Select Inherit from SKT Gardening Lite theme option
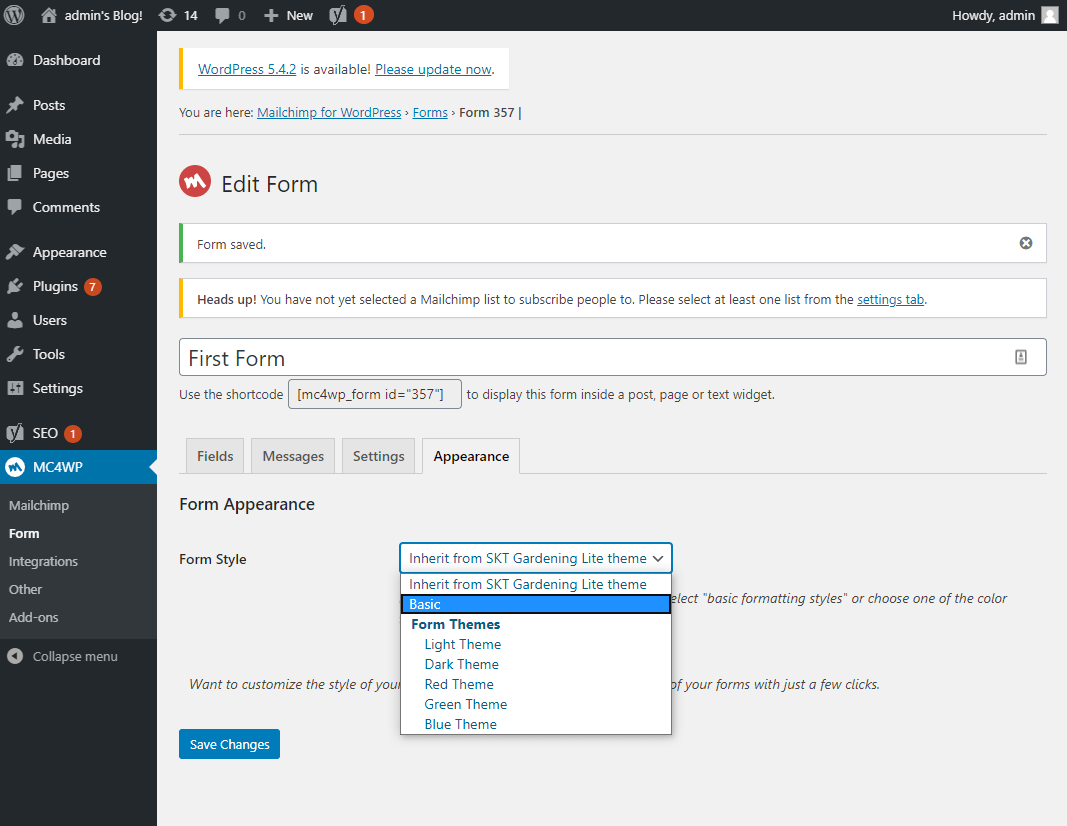 tap(536, 584)
